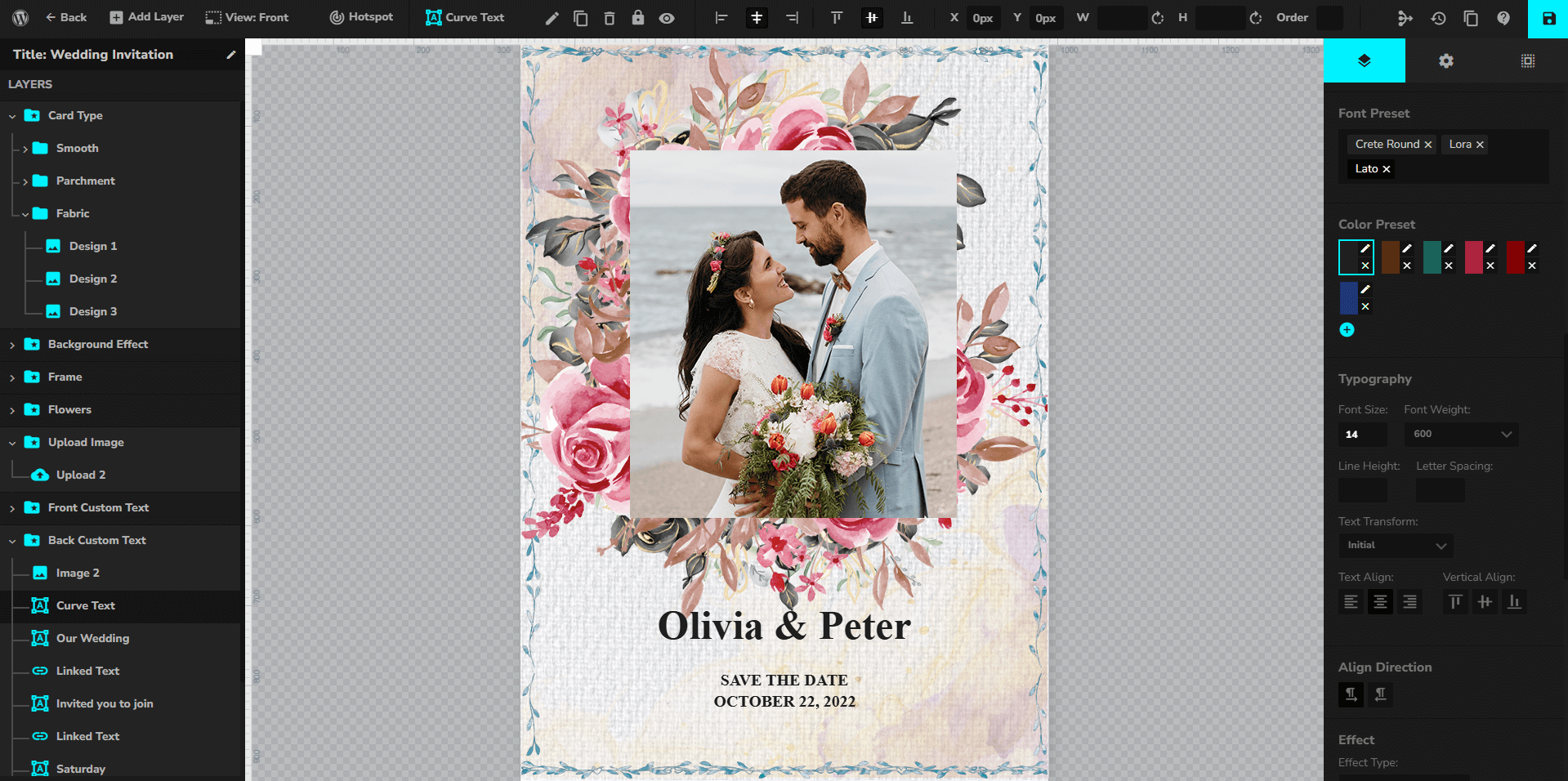Image resolution: width=1568 pixels, height=781 pixels.
Task: Duplicate the layer using the copy icon
Action: click(x=581, y=18)
